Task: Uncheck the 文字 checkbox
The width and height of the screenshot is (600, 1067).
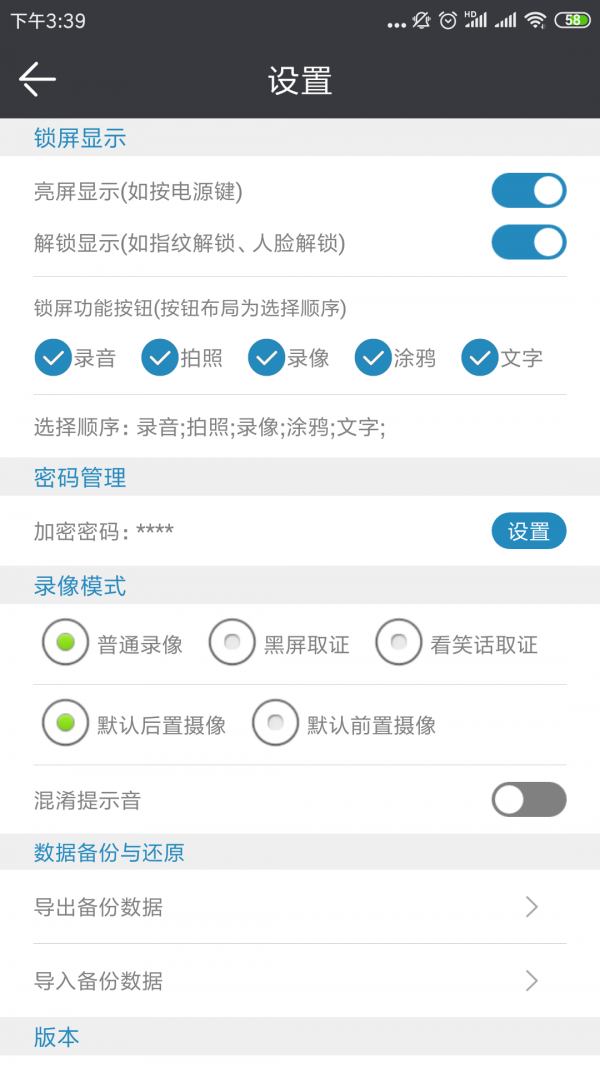Action: [x=478, y=357]
